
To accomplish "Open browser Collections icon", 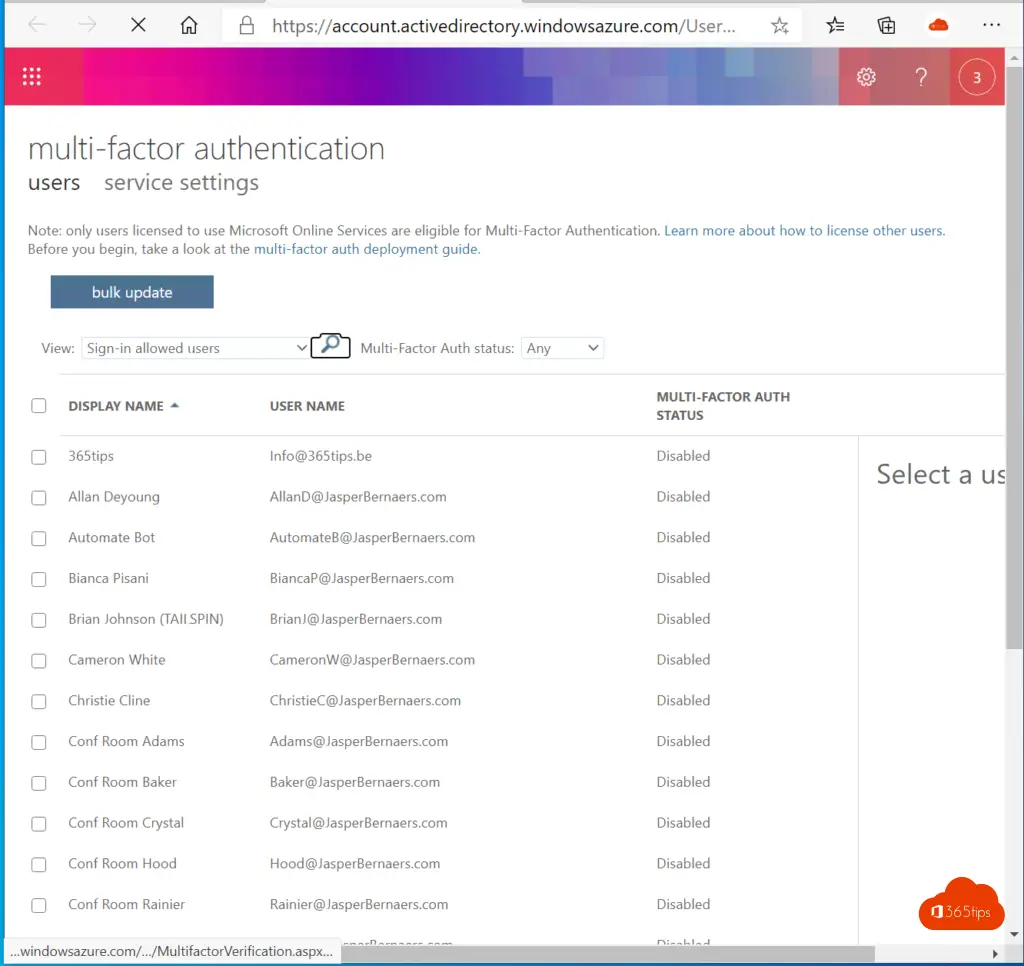I will (x=886, y=26).
